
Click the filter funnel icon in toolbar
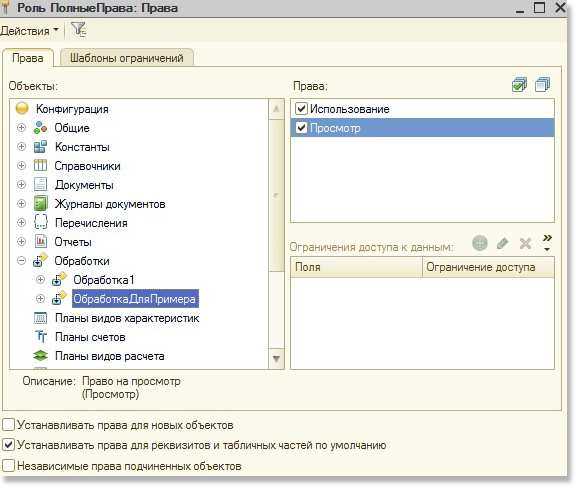(79, 30)
